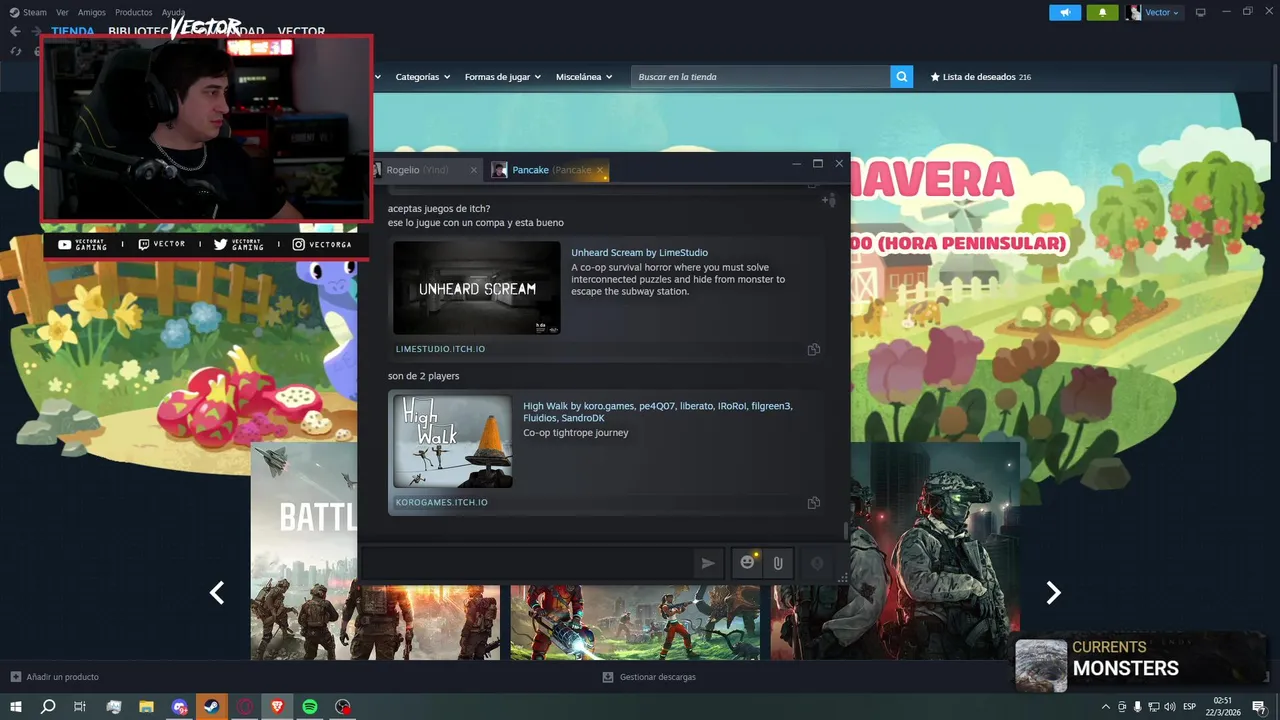The image size is (1280, 720).
Task: Open the Task View taskbar icon
Action: (80, 707)
